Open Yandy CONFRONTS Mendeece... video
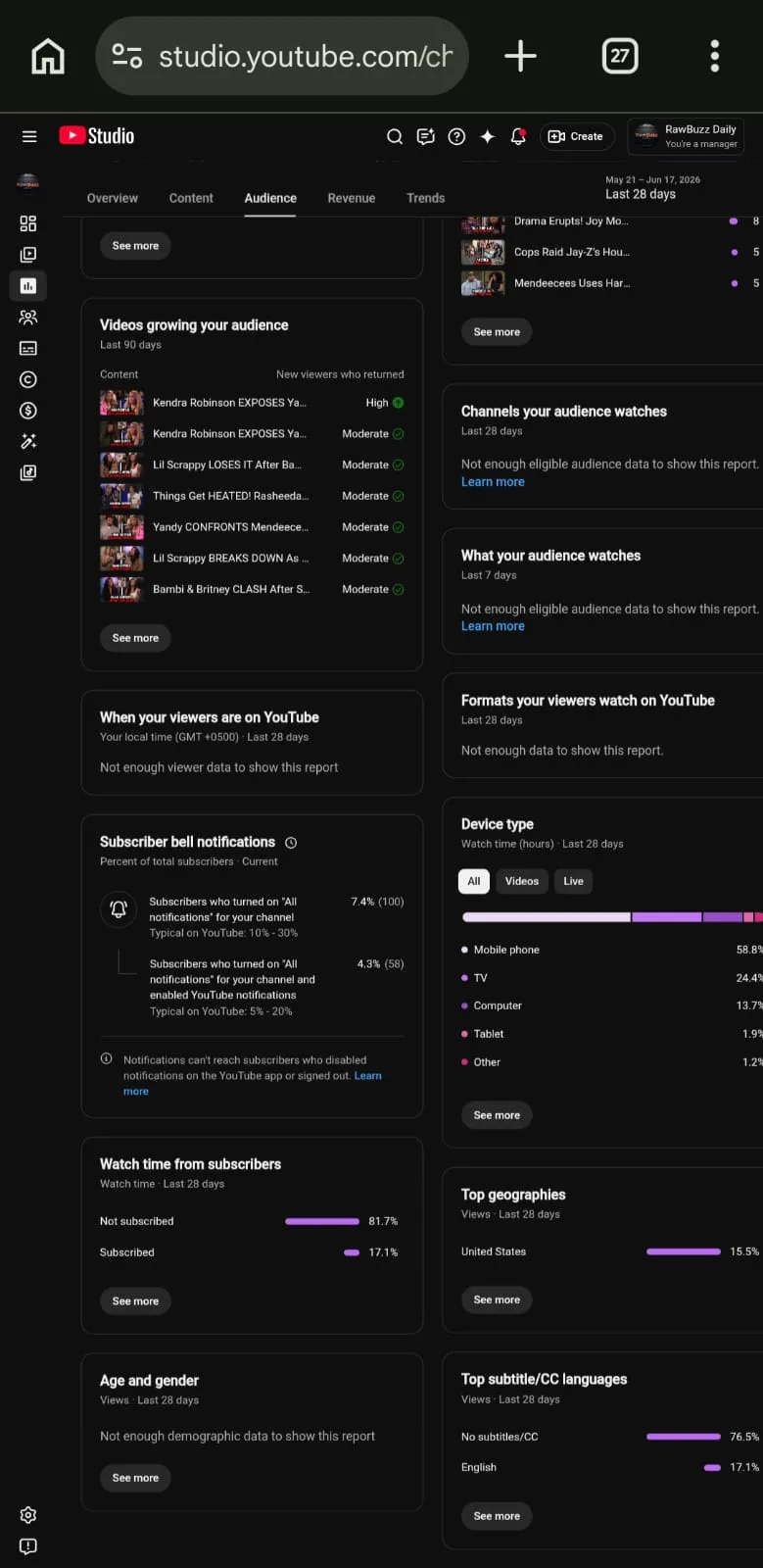This screenshot has width=763, height=1568. click(x=252, y=527)
